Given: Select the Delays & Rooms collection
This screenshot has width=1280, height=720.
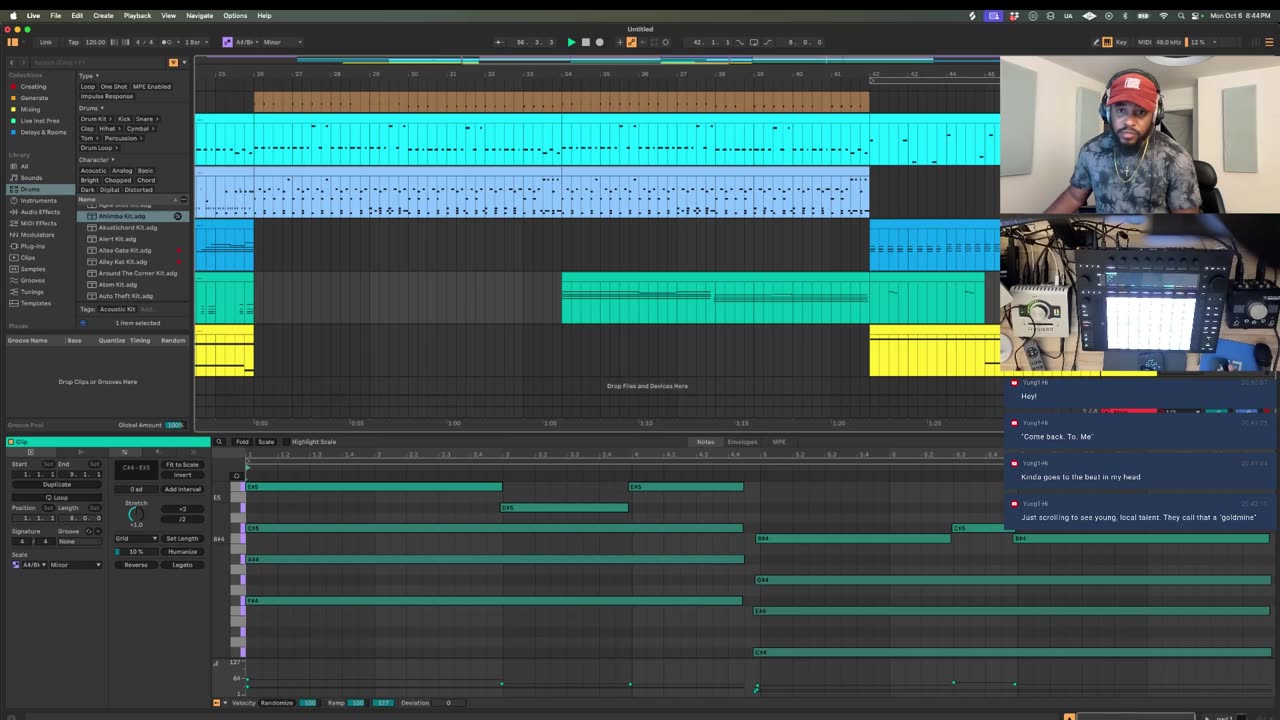Looking at the screenshot, I should pyautogui.click(x=43, y=132).
